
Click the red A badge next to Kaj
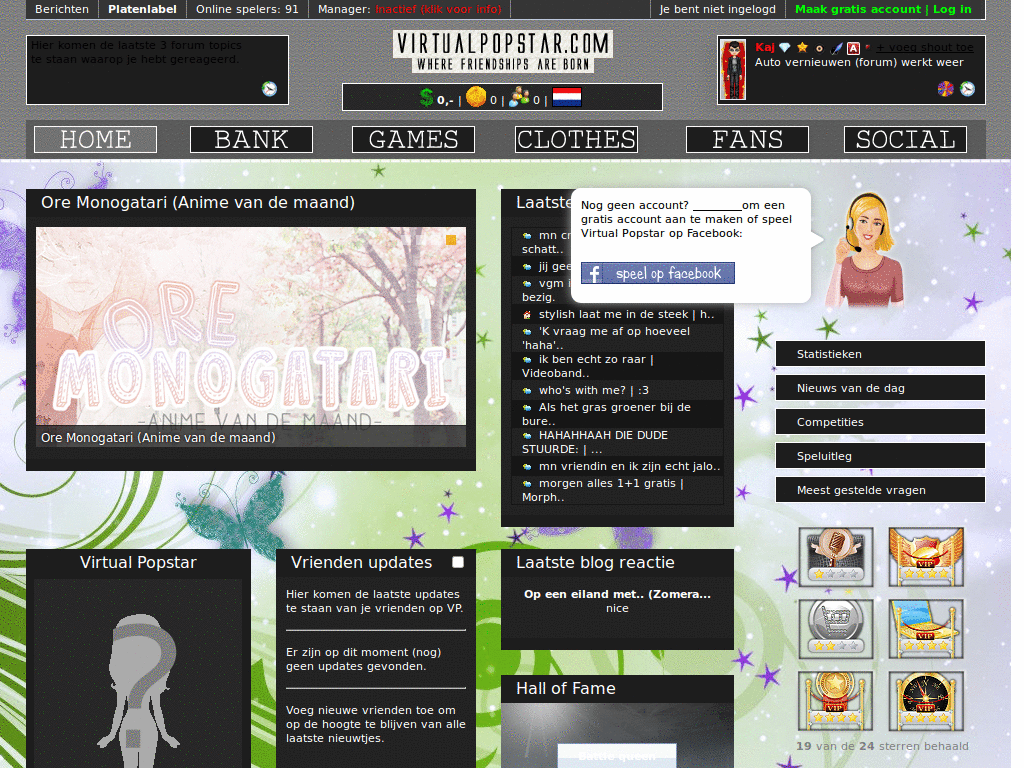coord(853,48)
